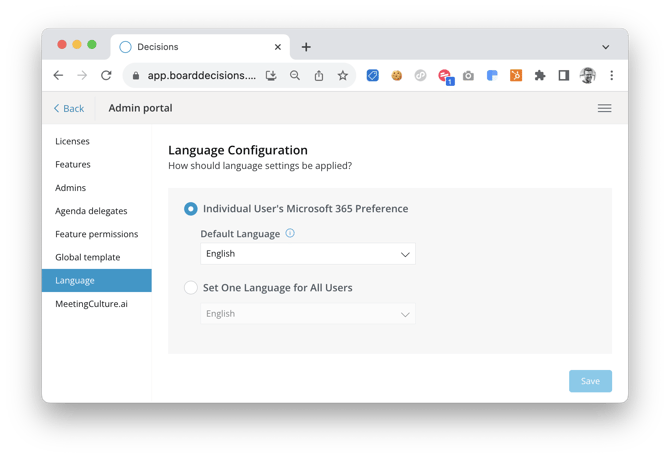The width and height of the screenshot is (670, 458).
Task: Open the Chrome three-dot menu
Action: 611,75
